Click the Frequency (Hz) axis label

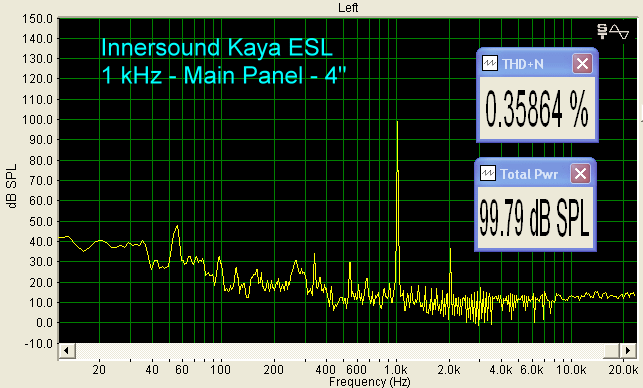coord(369,382)
